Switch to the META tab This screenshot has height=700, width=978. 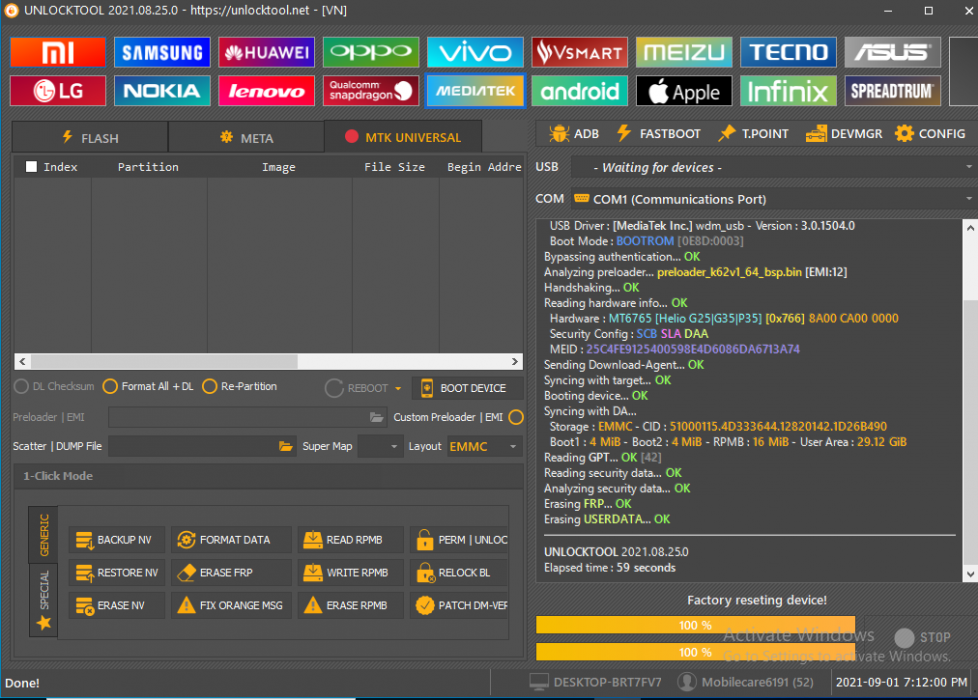[x=246, y=137]
